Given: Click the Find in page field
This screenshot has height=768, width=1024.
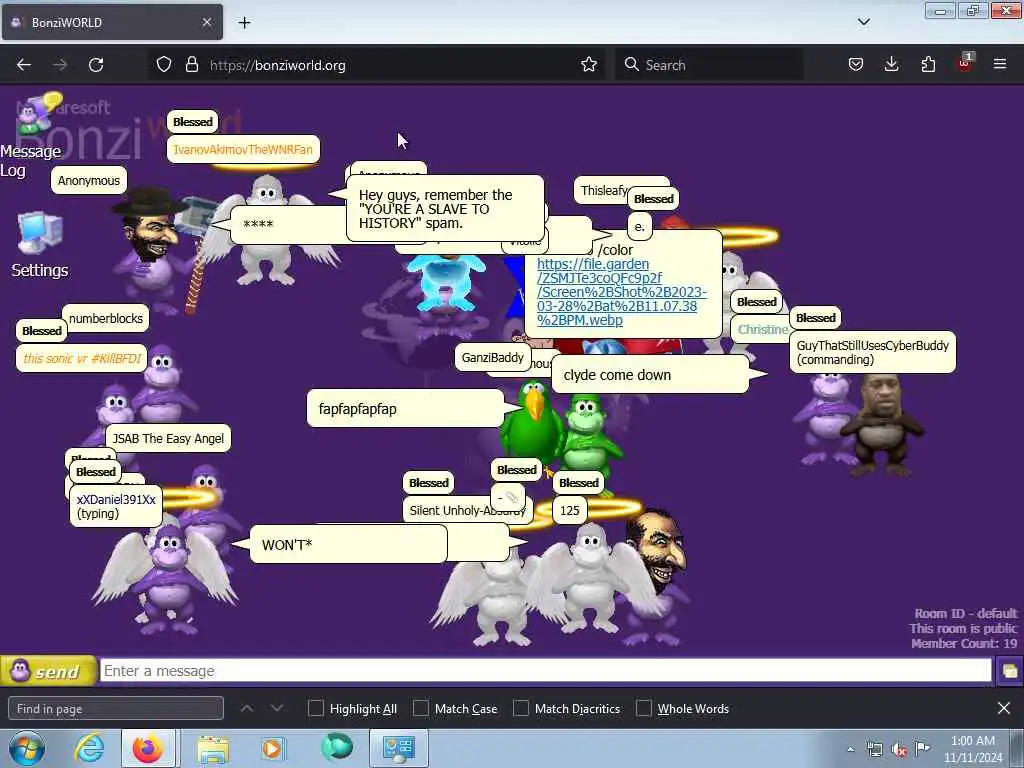Looking at the screenshot, I should click(x=116, y=709).
